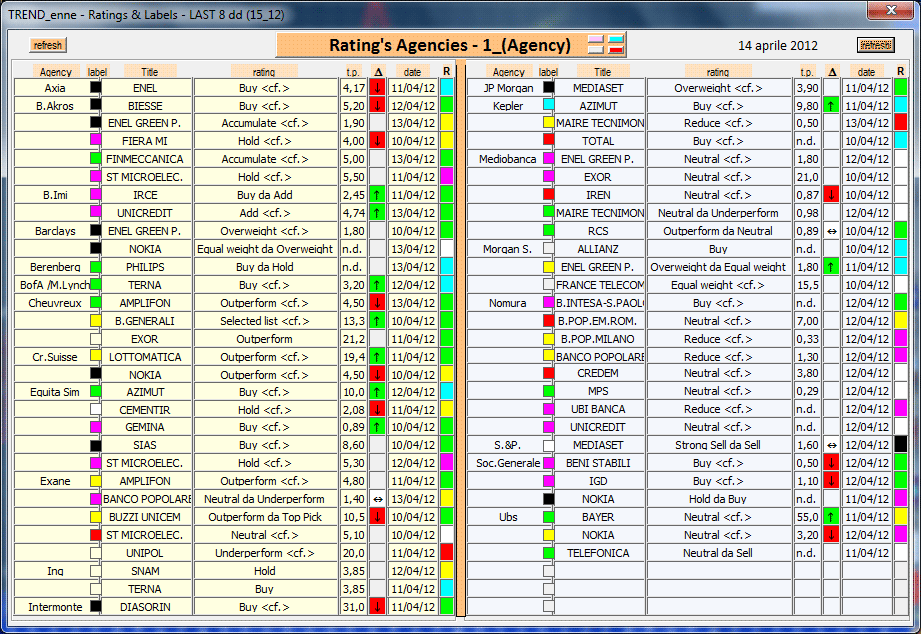The height and width of the screenshot is (634, 921).
Task: Click the 55,0 target price cell
Action: pos(808,517)
